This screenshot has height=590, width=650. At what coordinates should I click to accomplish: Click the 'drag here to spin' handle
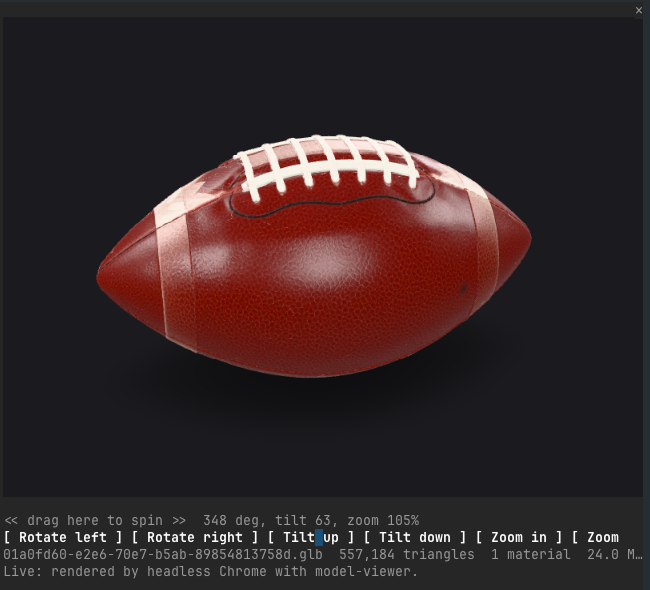pos(95,520)
